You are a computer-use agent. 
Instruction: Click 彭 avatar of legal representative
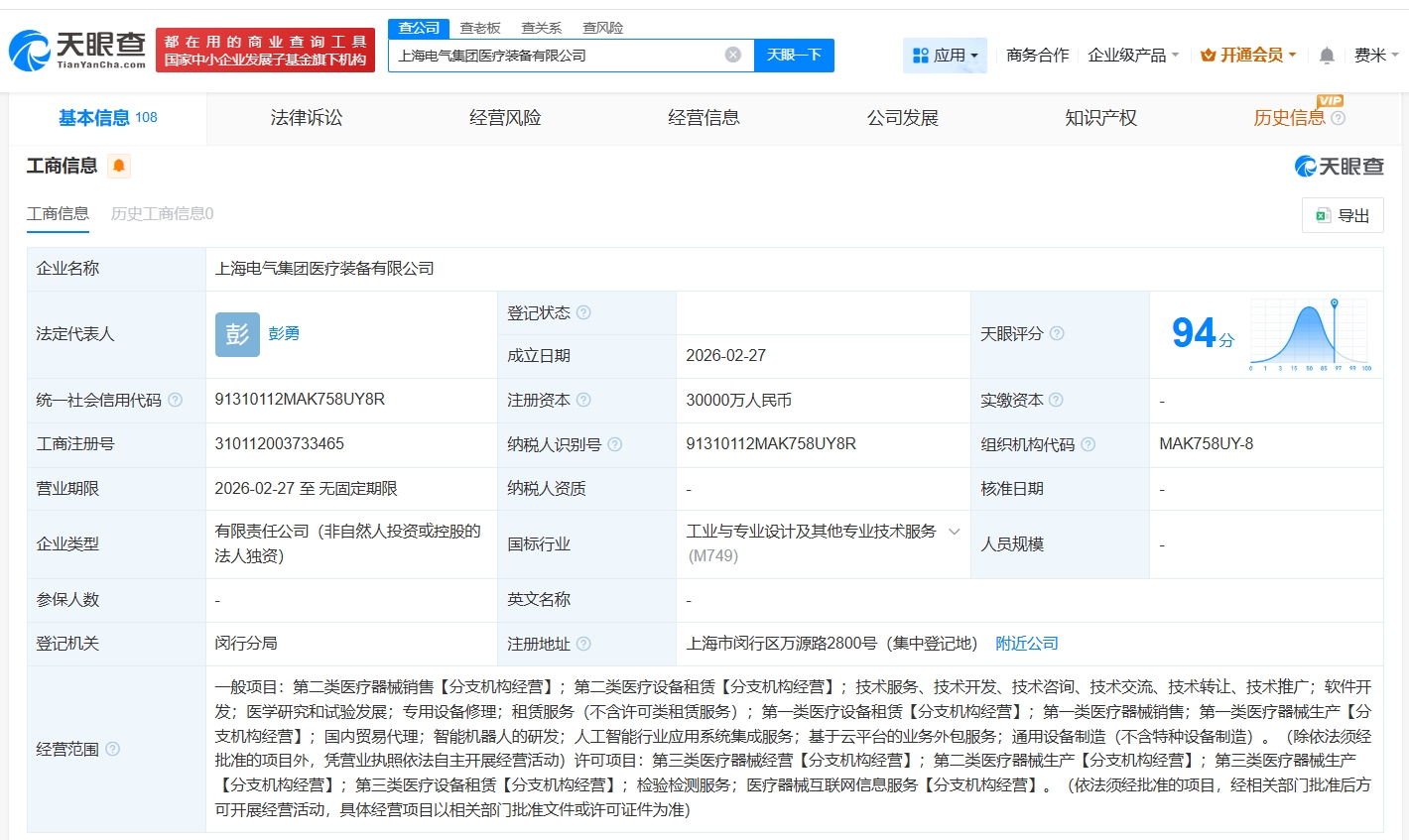click(237, 334)
